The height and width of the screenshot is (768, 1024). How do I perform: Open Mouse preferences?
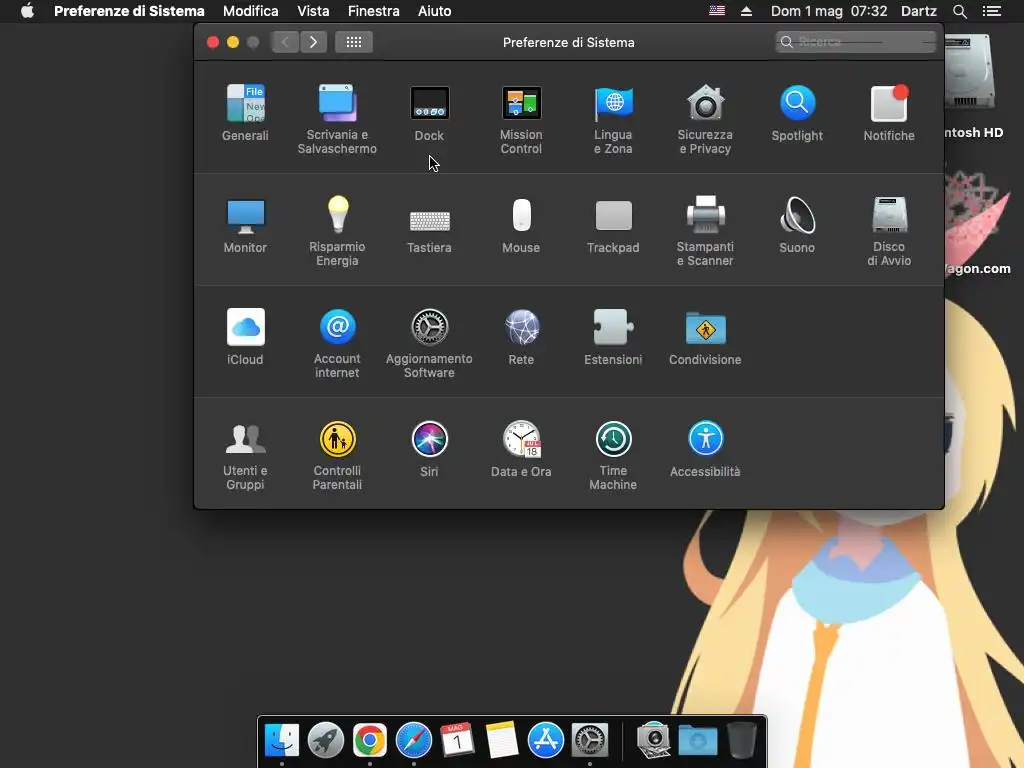(x=521, y=225)
